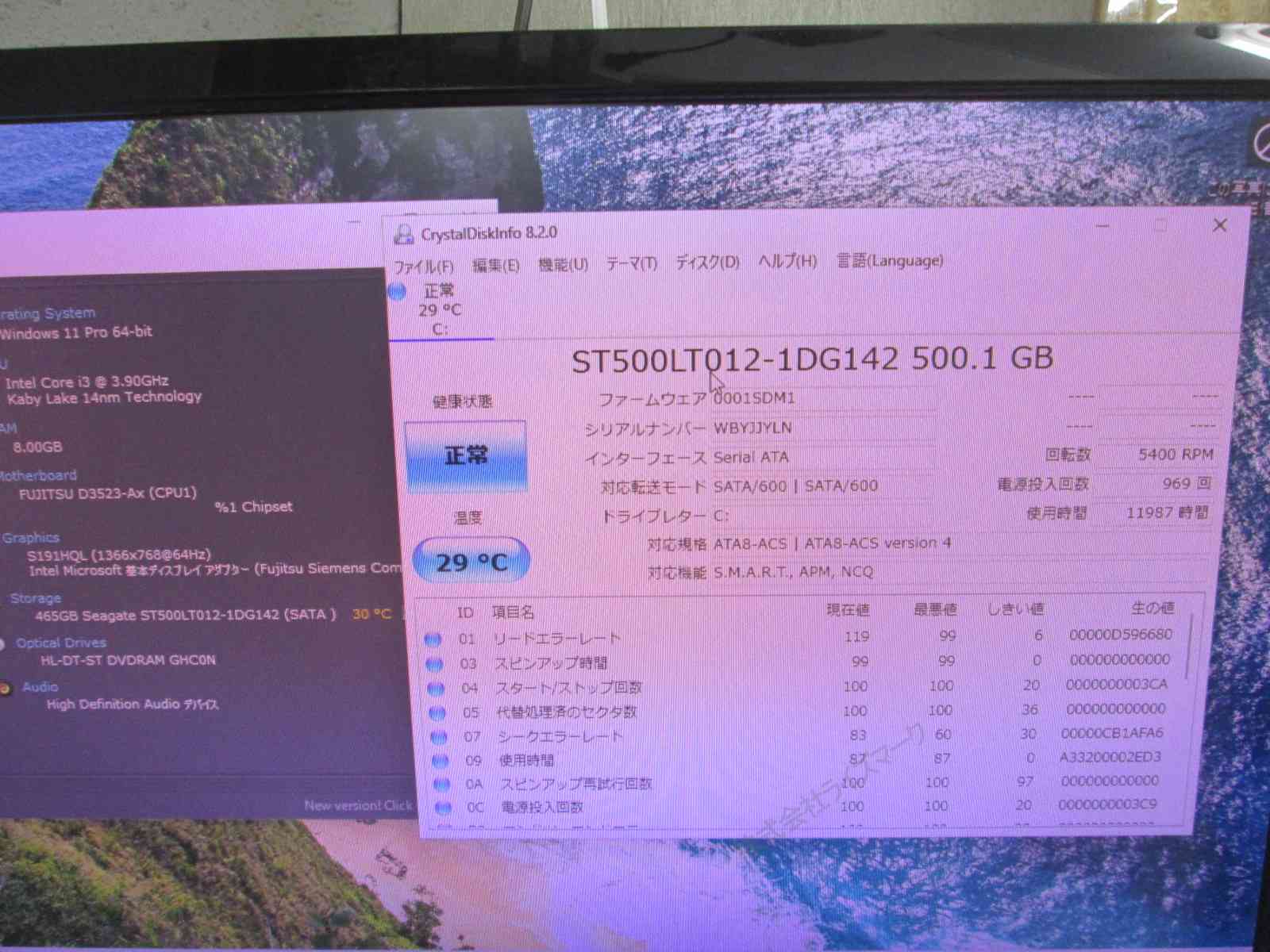Click the 29 °C temperature button
Screen dimensions: 1270x952
point(471,562)
